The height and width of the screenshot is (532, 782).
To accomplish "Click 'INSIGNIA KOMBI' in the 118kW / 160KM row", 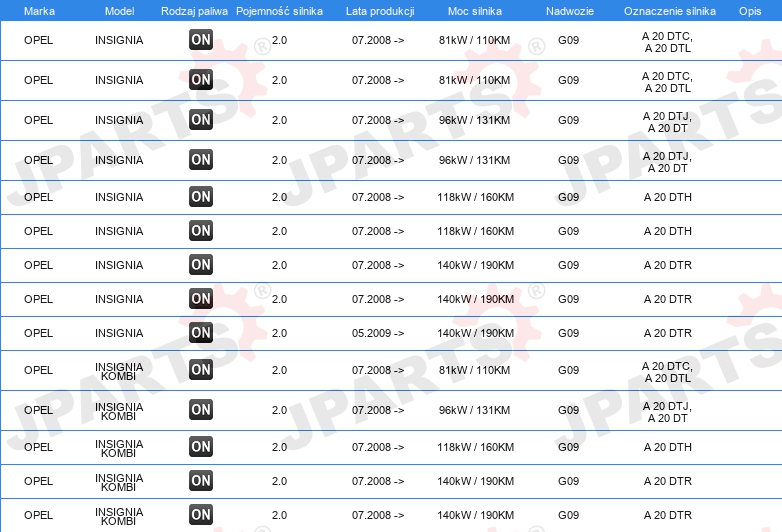I will [x=119, y=448].
